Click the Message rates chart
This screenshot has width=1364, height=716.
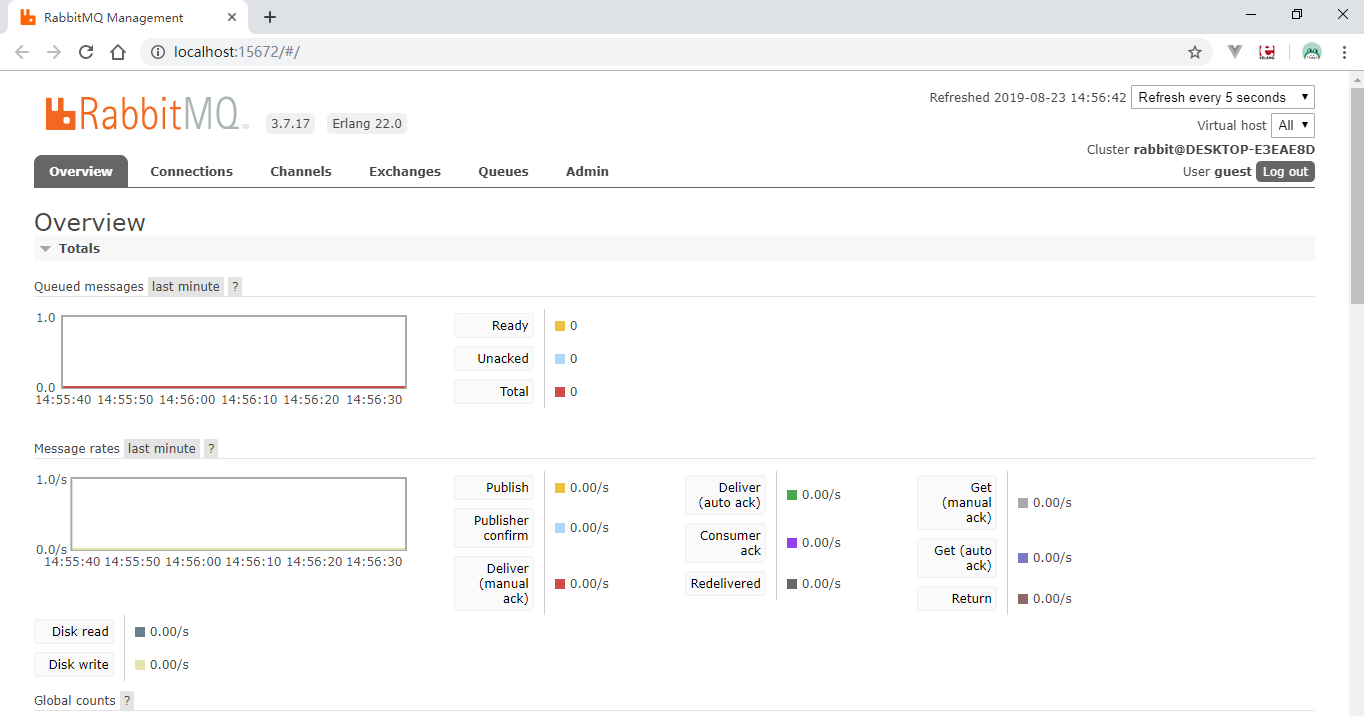point(238,514)
